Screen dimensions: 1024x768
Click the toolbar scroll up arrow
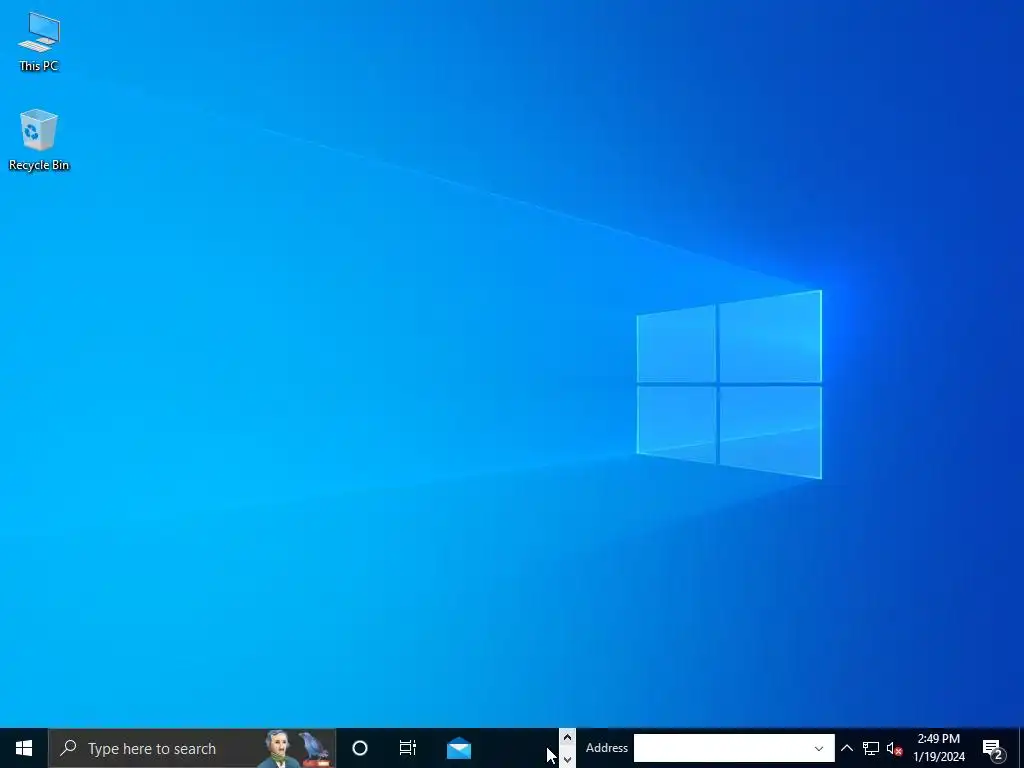tap(567, 737)
